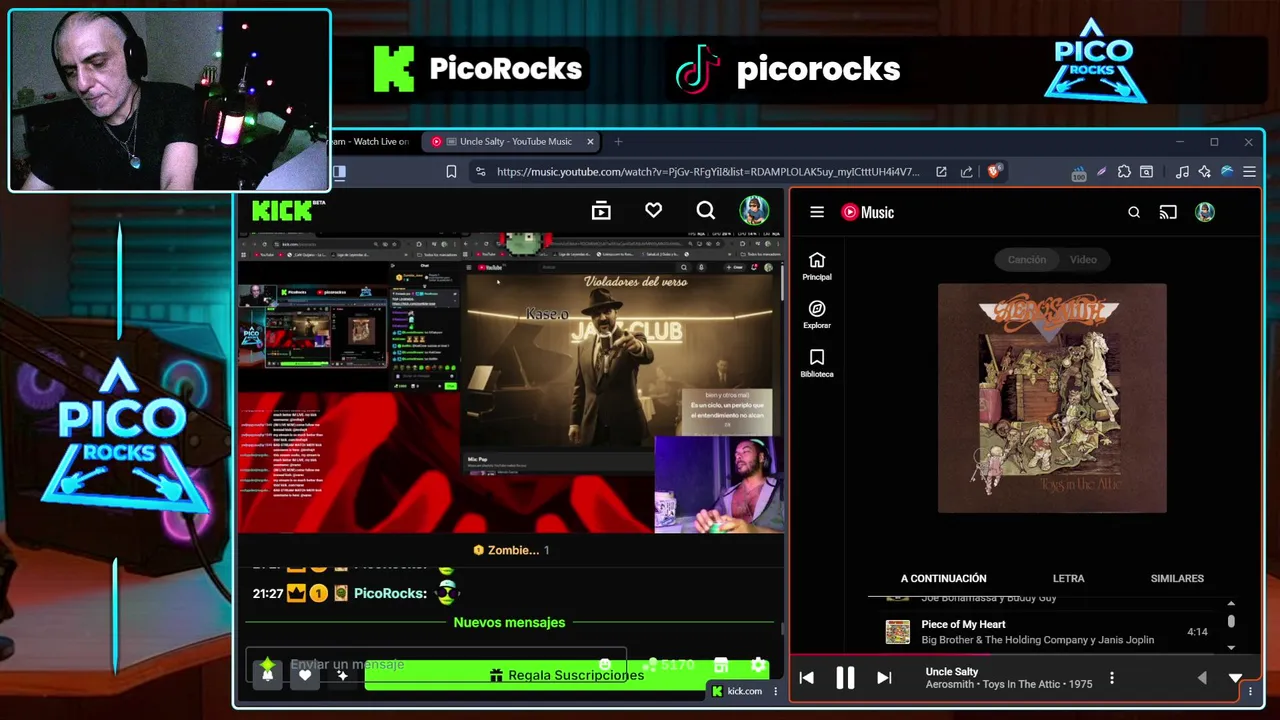Click the Toys in the Attic album art
The width and height of the screenshot is (1280, 720).
click(1052, 398)
